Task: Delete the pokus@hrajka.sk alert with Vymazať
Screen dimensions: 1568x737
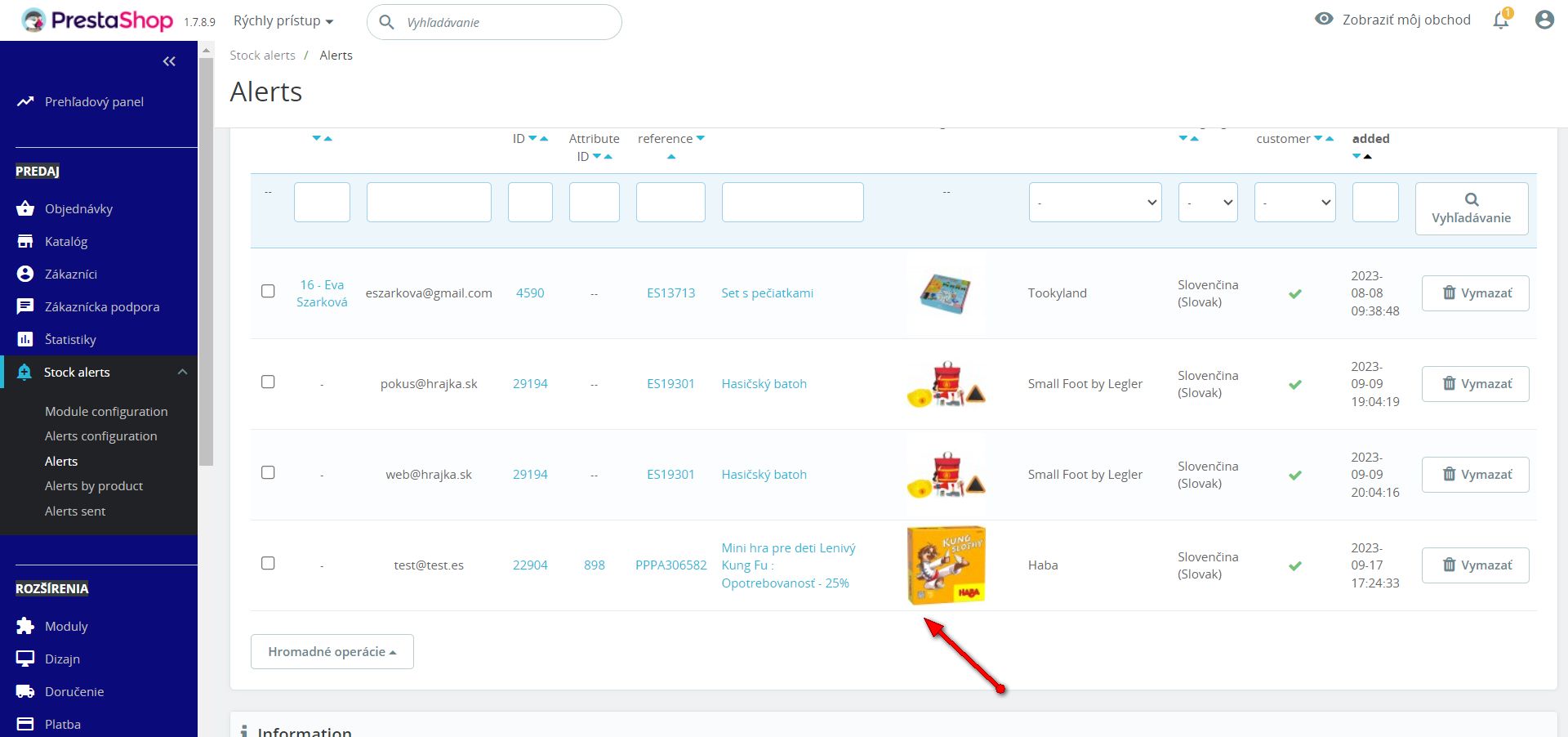Action: (x=1476, y=384)
